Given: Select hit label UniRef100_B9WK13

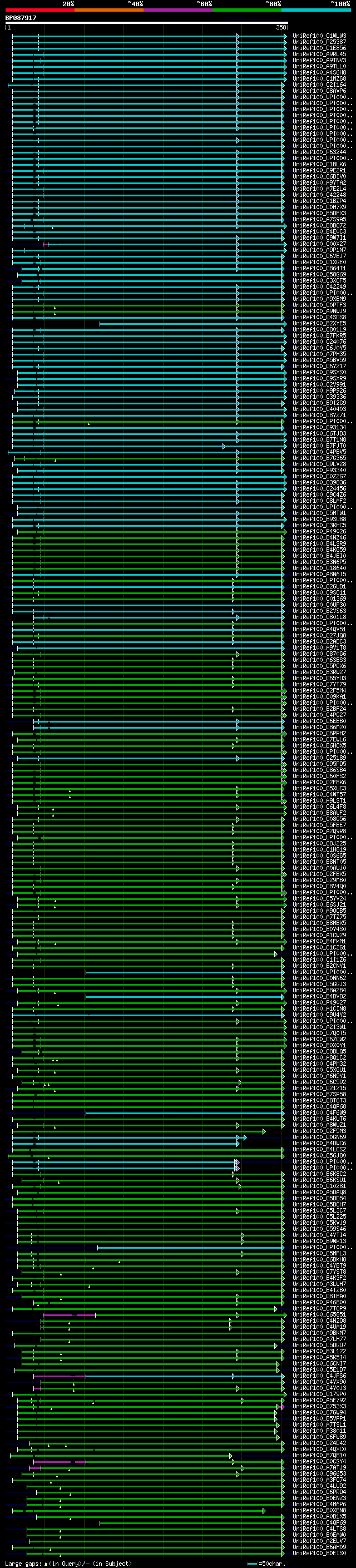Looking at the screenshot, I should (319, 1240).
